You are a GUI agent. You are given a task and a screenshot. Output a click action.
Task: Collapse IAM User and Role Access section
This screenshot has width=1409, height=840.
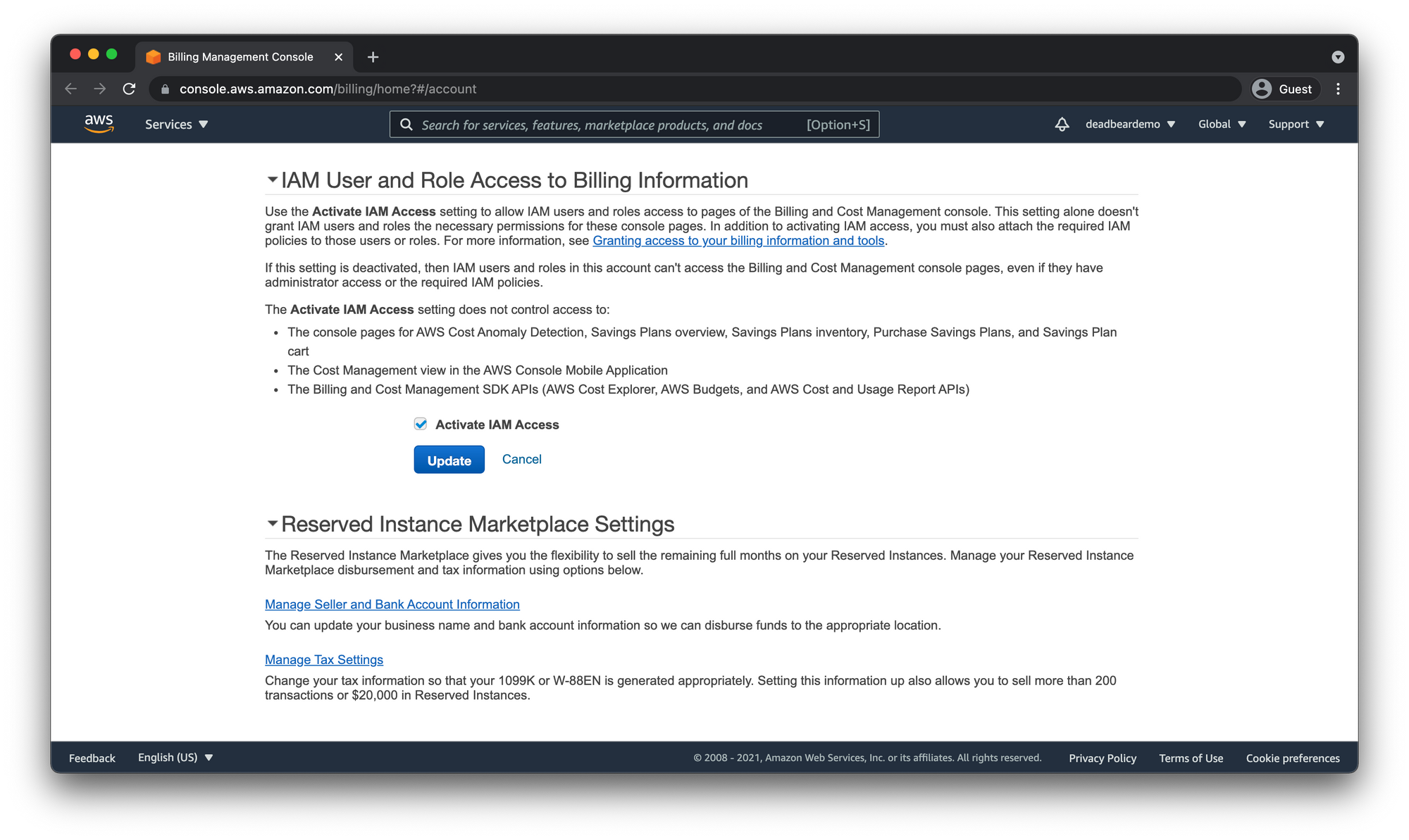(272, 180)
